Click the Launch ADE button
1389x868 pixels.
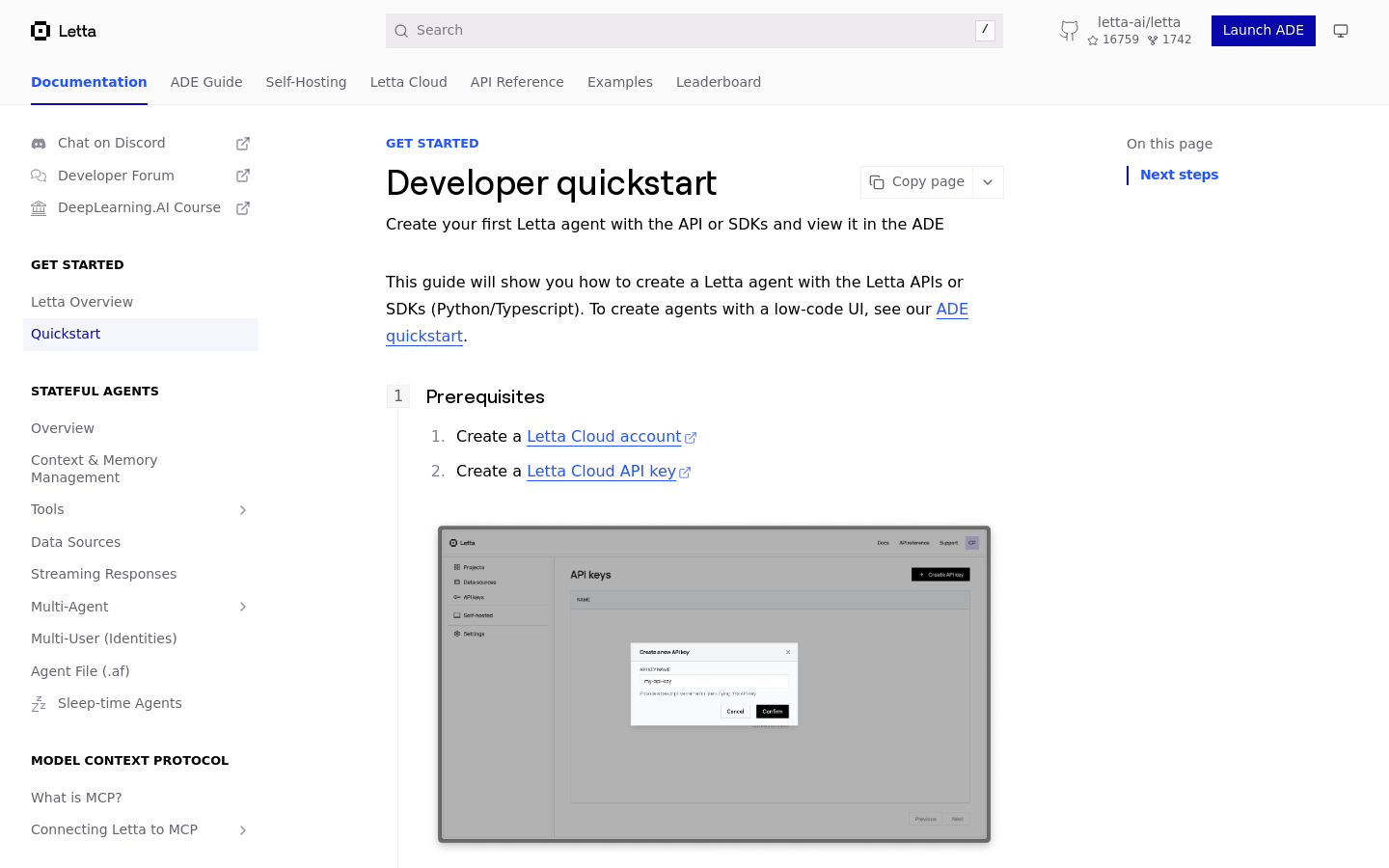(x=1263, y=31)
